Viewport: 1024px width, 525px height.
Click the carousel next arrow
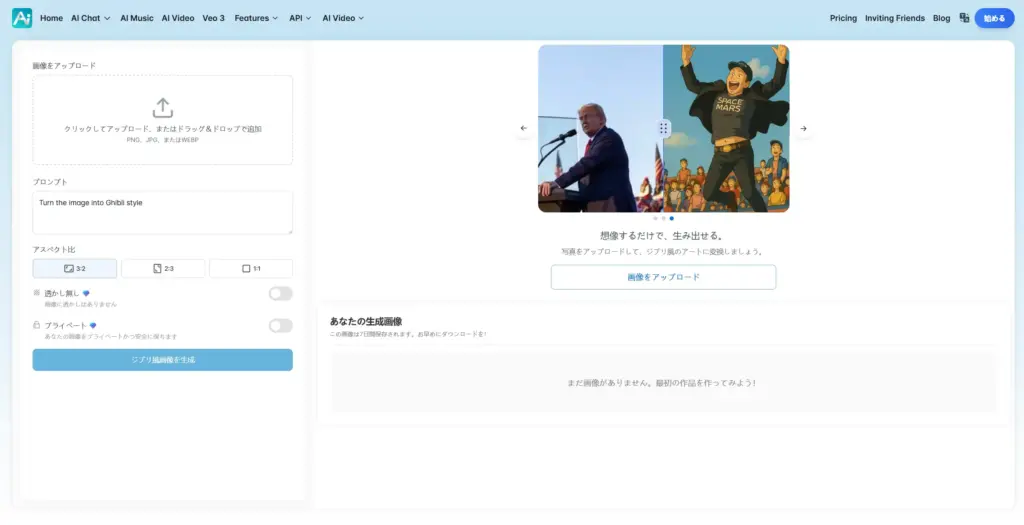point(803,129)
